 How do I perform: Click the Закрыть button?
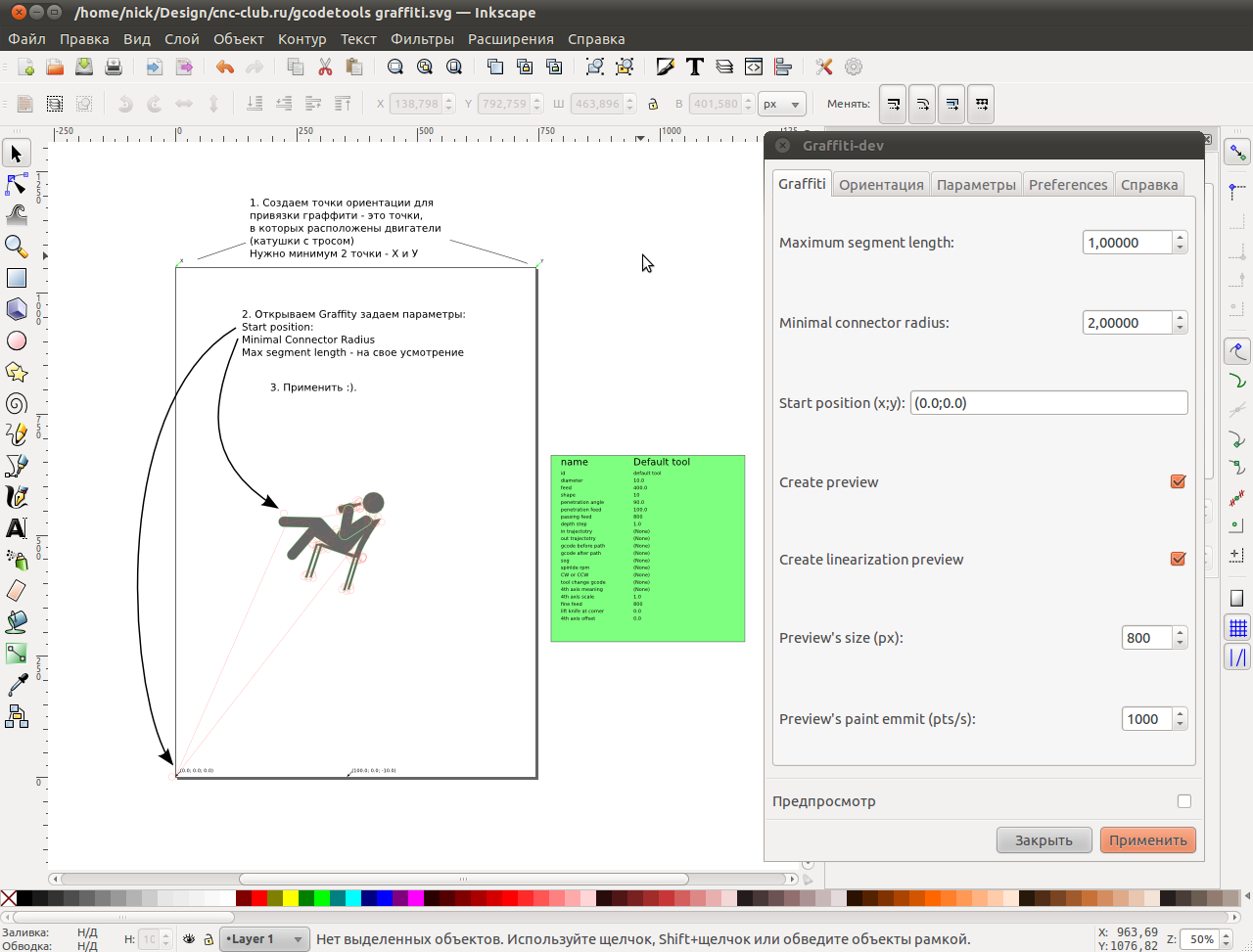pyautogui.click(x=1044, y=839)
